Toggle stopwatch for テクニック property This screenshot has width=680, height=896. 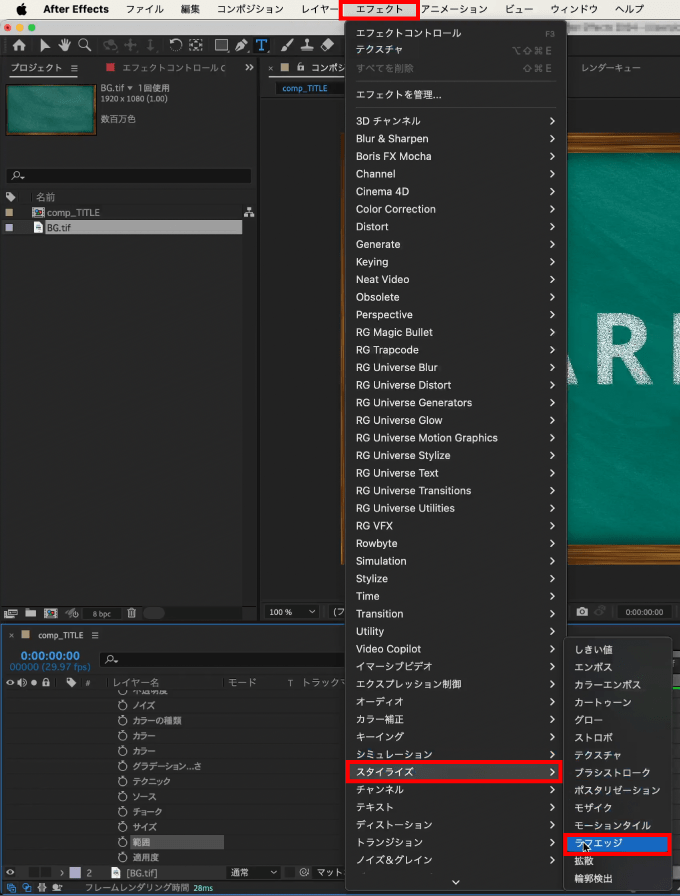click(122, 781)
